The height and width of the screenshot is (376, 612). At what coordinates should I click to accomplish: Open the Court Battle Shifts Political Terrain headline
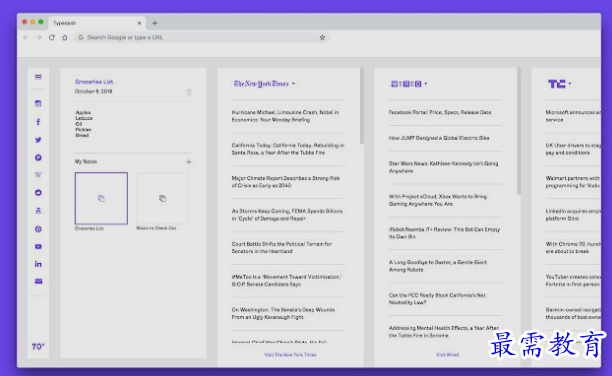281,248
